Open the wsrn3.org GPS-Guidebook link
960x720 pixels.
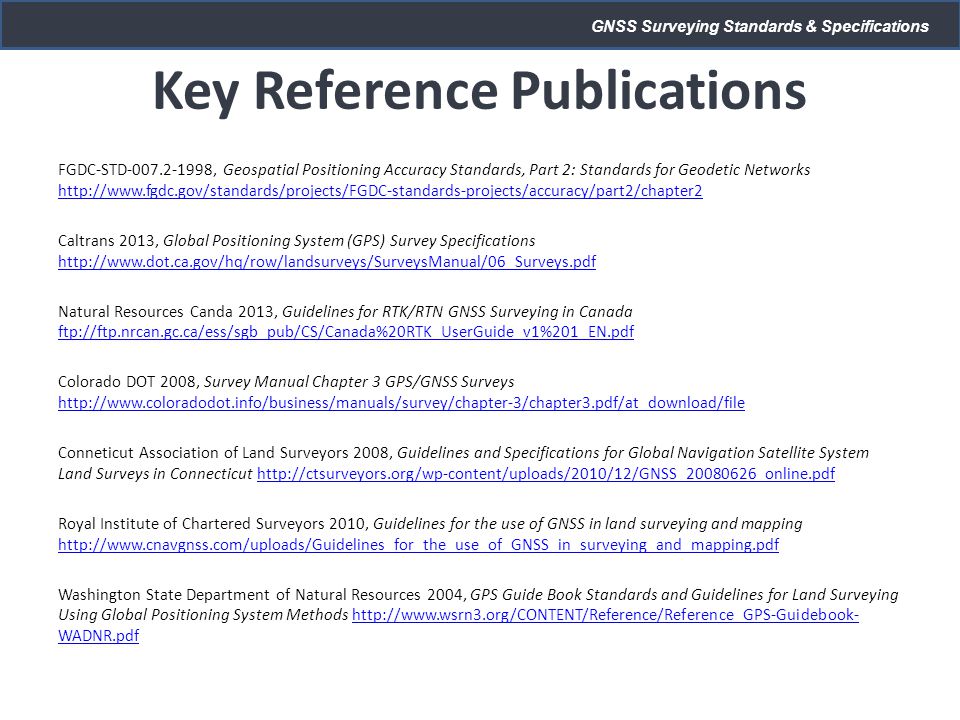(x=606, y=615)
